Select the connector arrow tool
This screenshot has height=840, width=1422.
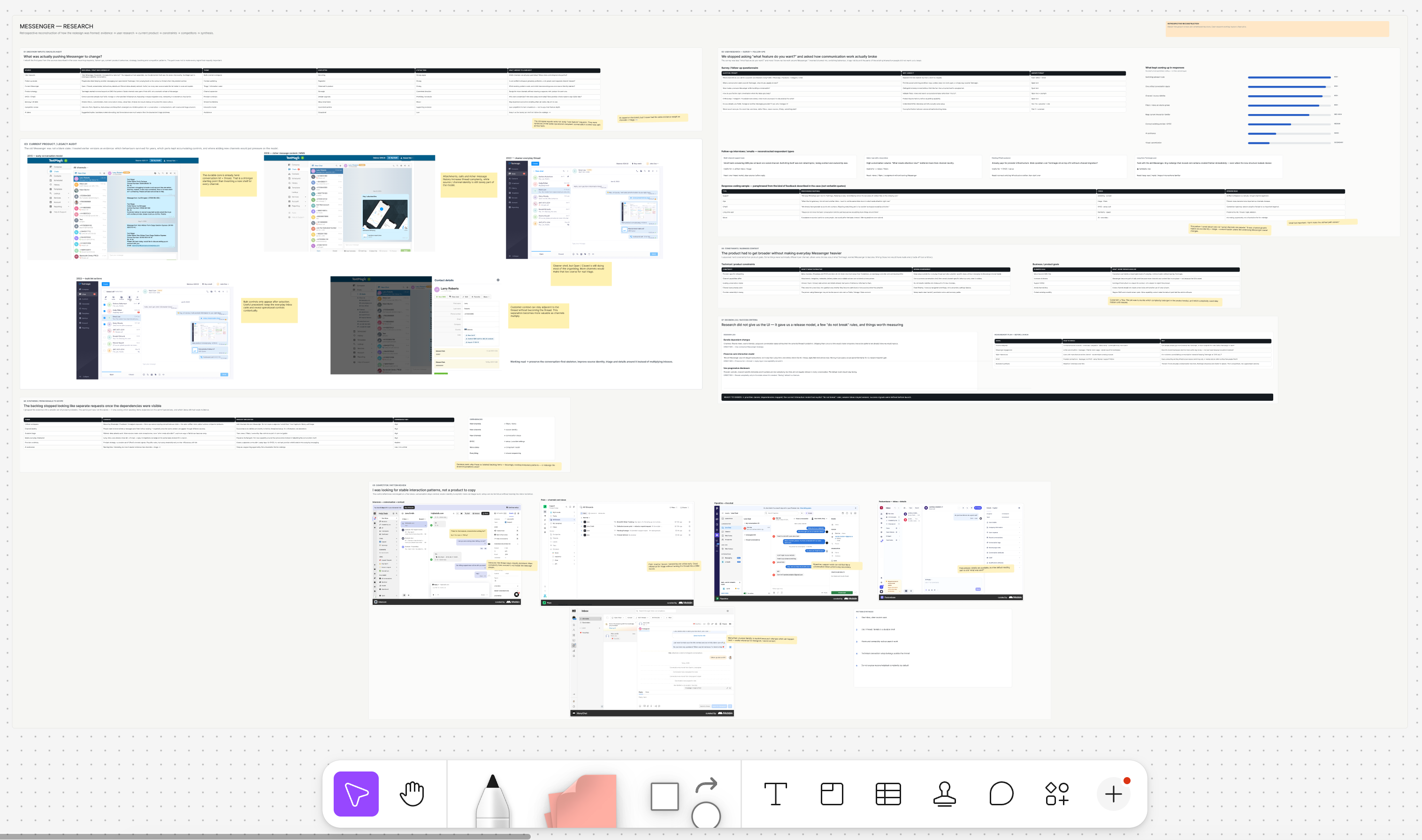click(x=706, y=785)
